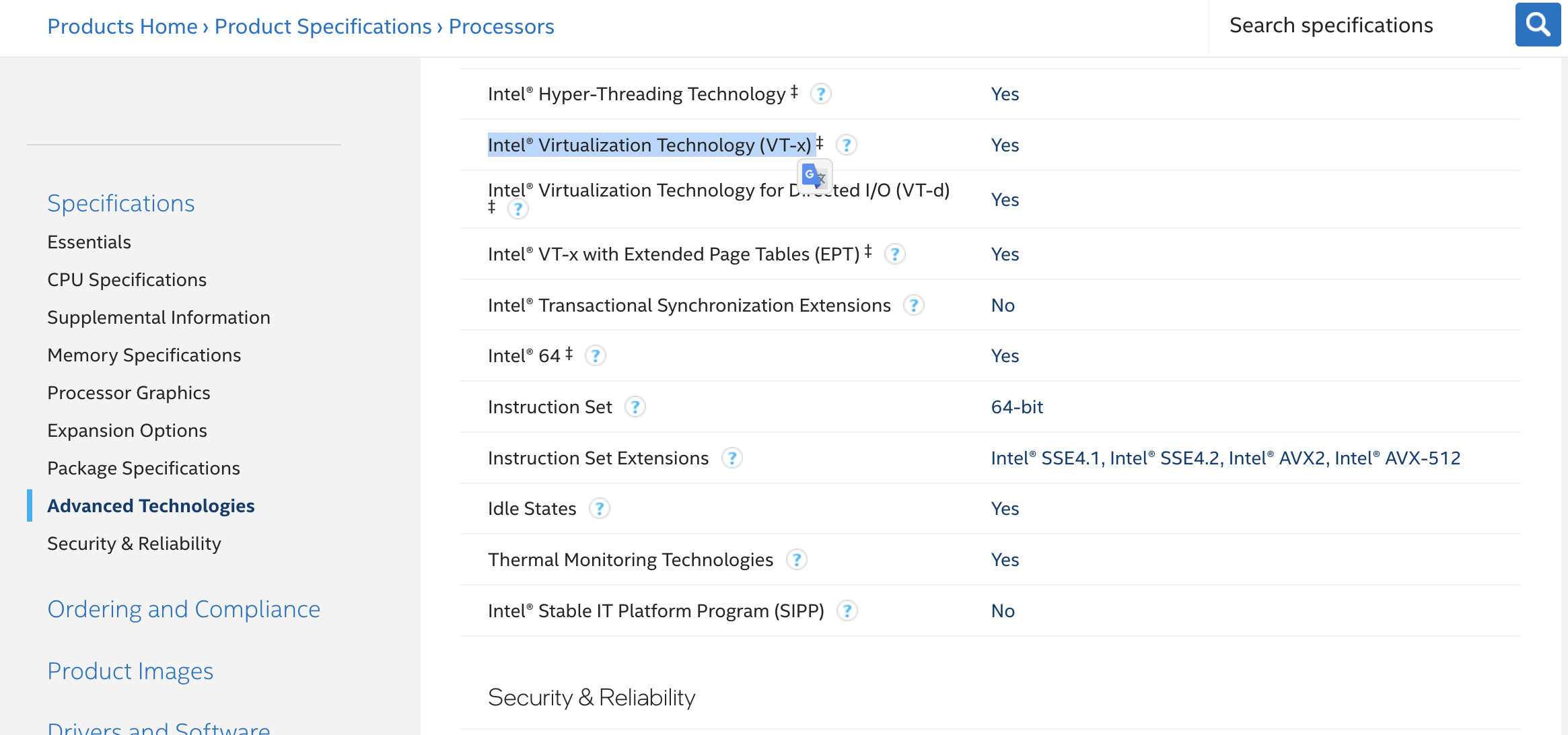This screenshot has width=1568, height=735.
Task: Open Ordering and Compliance section
Action: click(184, 609)
